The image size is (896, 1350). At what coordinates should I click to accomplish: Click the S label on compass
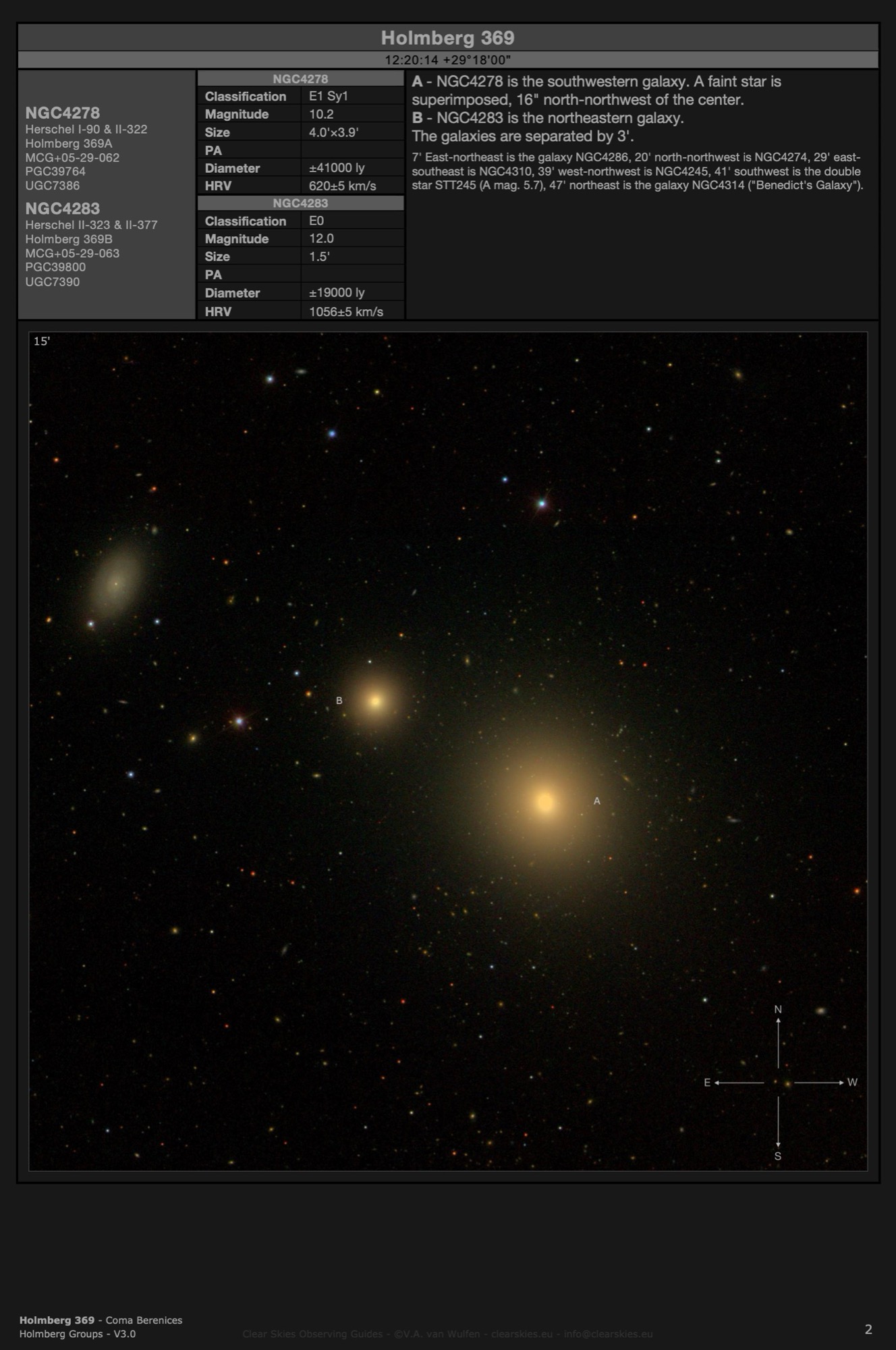778,1156
